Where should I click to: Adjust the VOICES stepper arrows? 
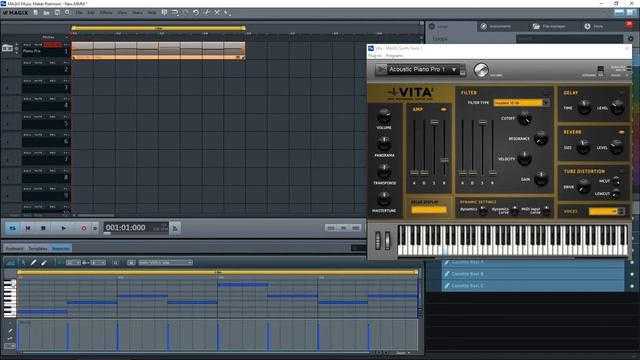point(622,211)
